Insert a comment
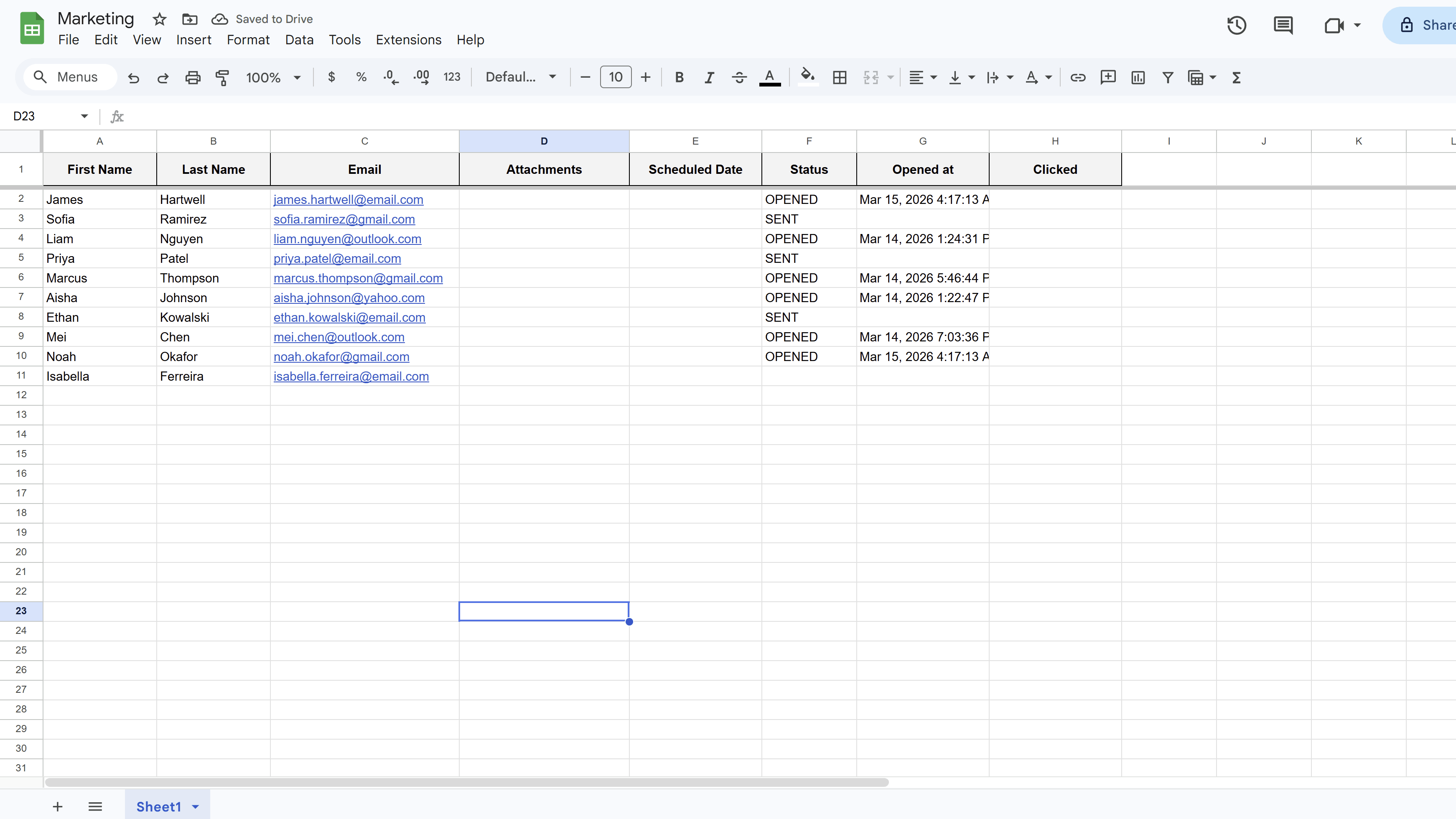This screenshot has width=1456, height=819. (1108, 77)
